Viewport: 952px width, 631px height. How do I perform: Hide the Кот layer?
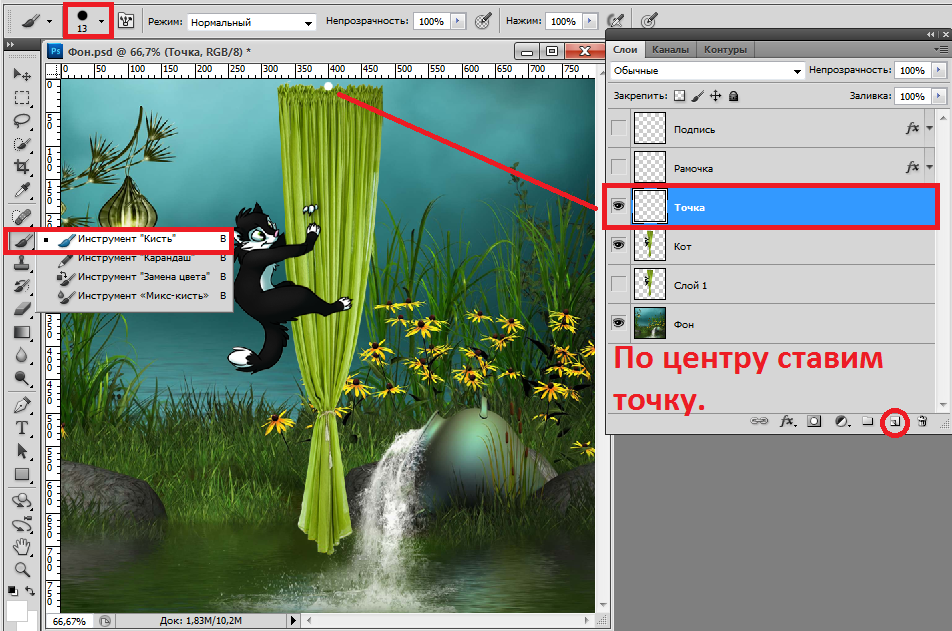(x=618, y=245)
